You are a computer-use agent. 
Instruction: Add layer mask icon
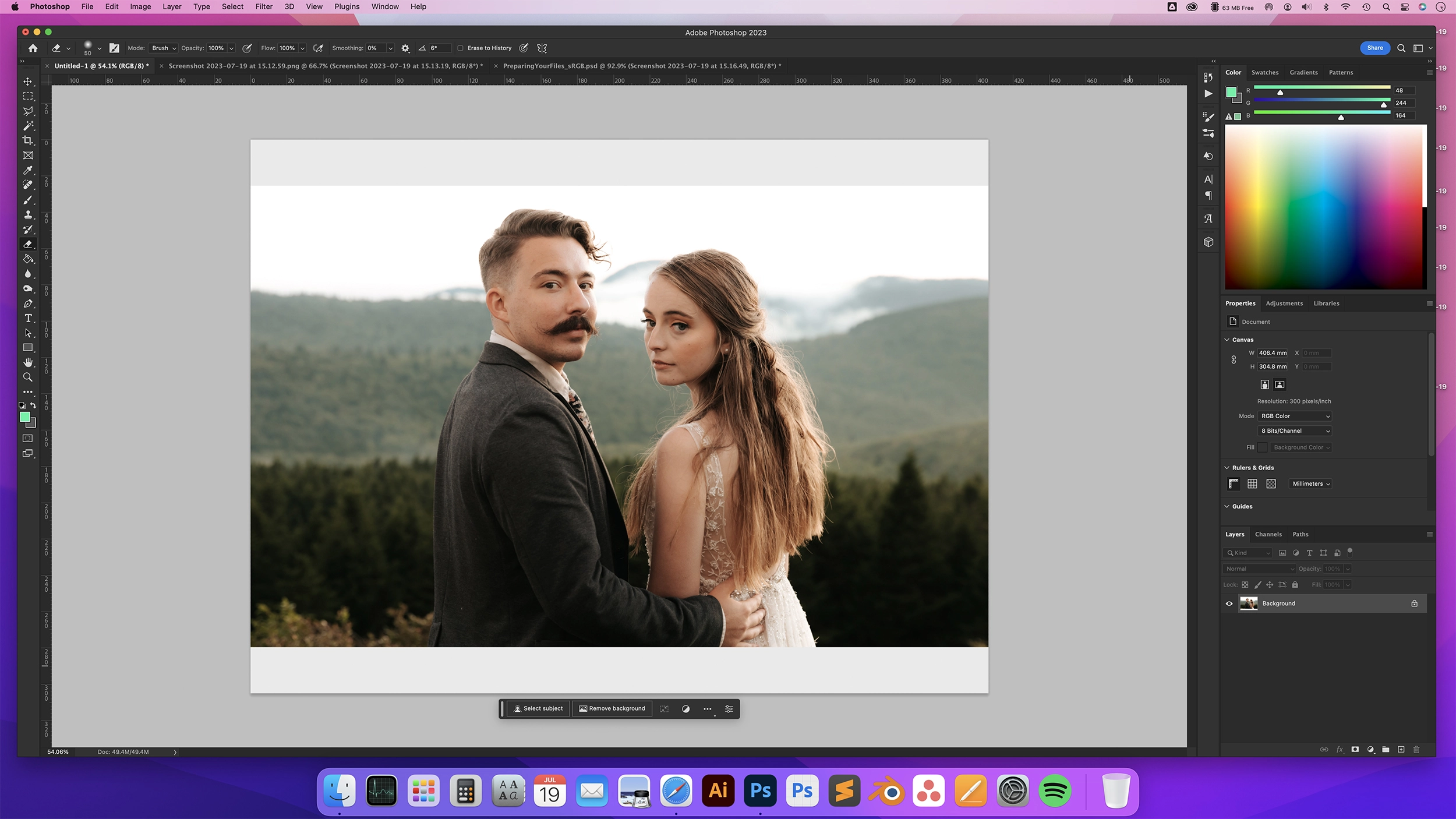(x=1355, y=750)
